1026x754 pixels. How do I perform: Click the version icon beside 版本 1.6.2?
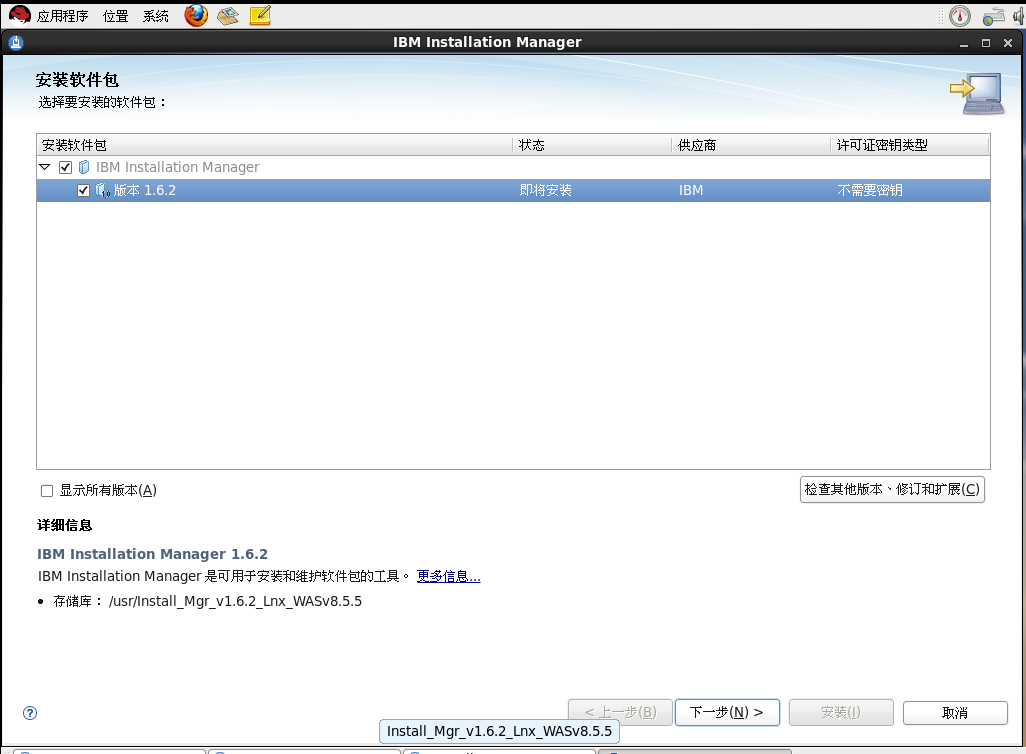(103, 190)
